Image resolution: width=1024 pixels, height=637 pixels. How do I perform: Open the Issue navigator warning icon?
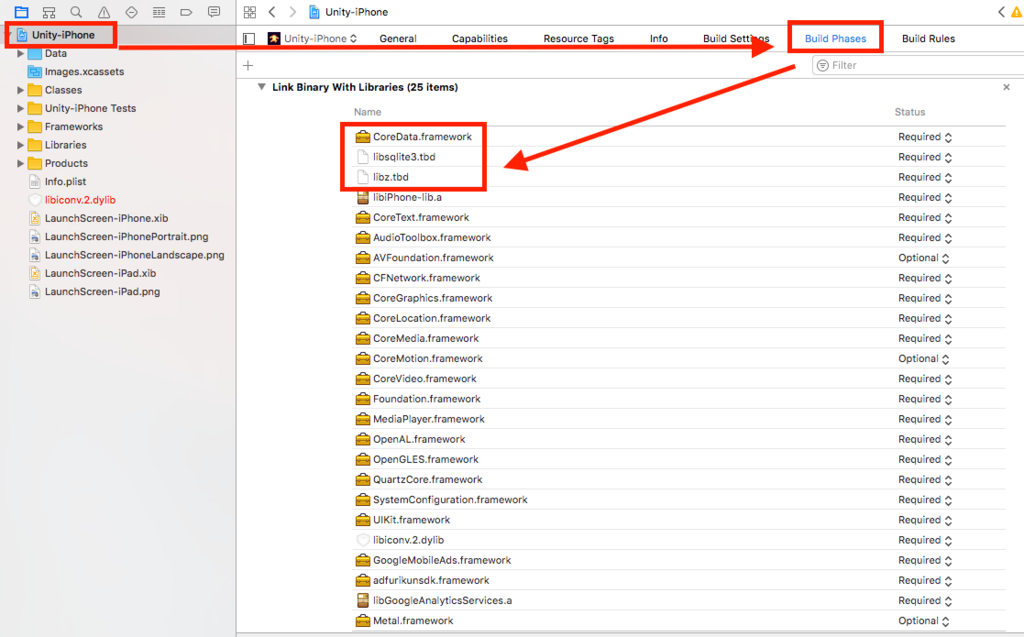coord(104,12)
